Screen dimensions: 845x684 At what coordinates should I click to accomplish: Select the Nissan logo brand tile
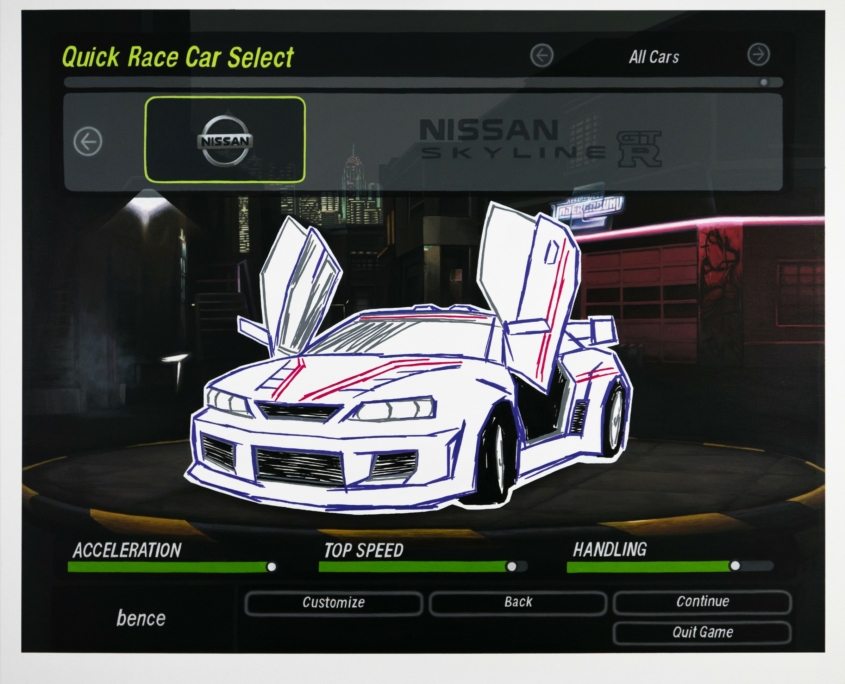[225, 140]
